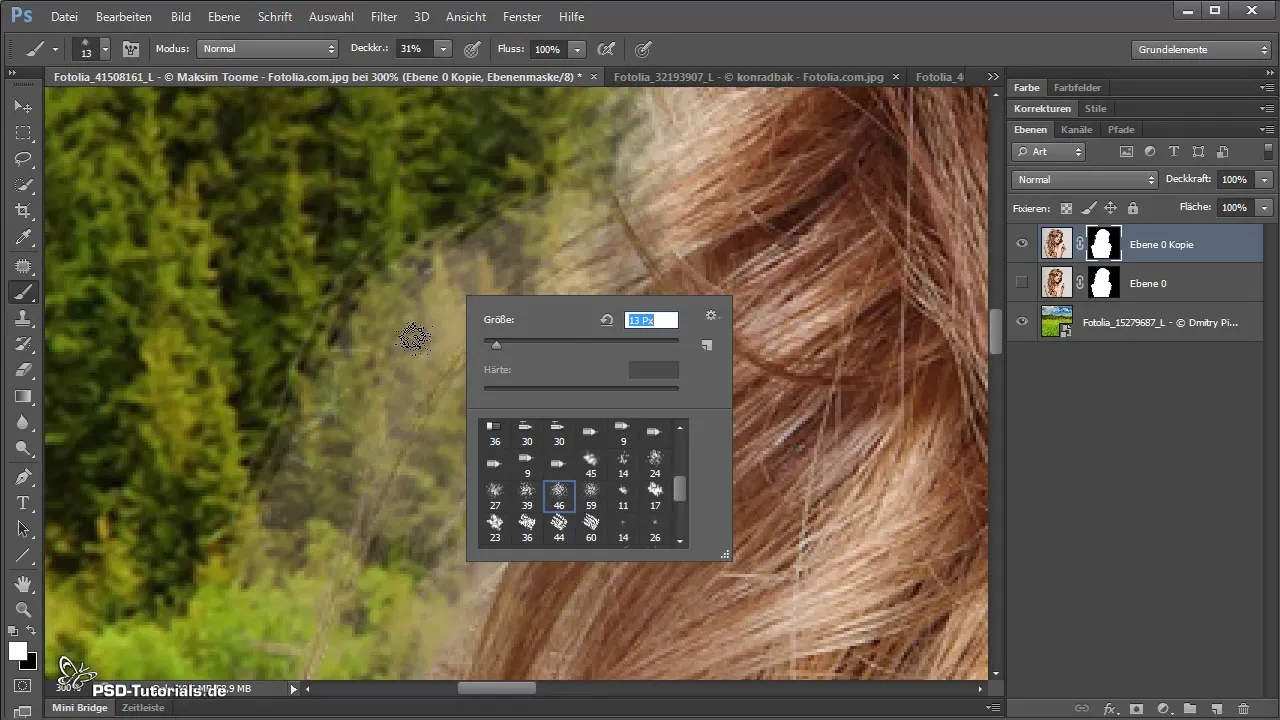The height and width of the screenshot is (720, 1280).
Task: Switch to the Farbfelder tab
Action: point(1077,88)
